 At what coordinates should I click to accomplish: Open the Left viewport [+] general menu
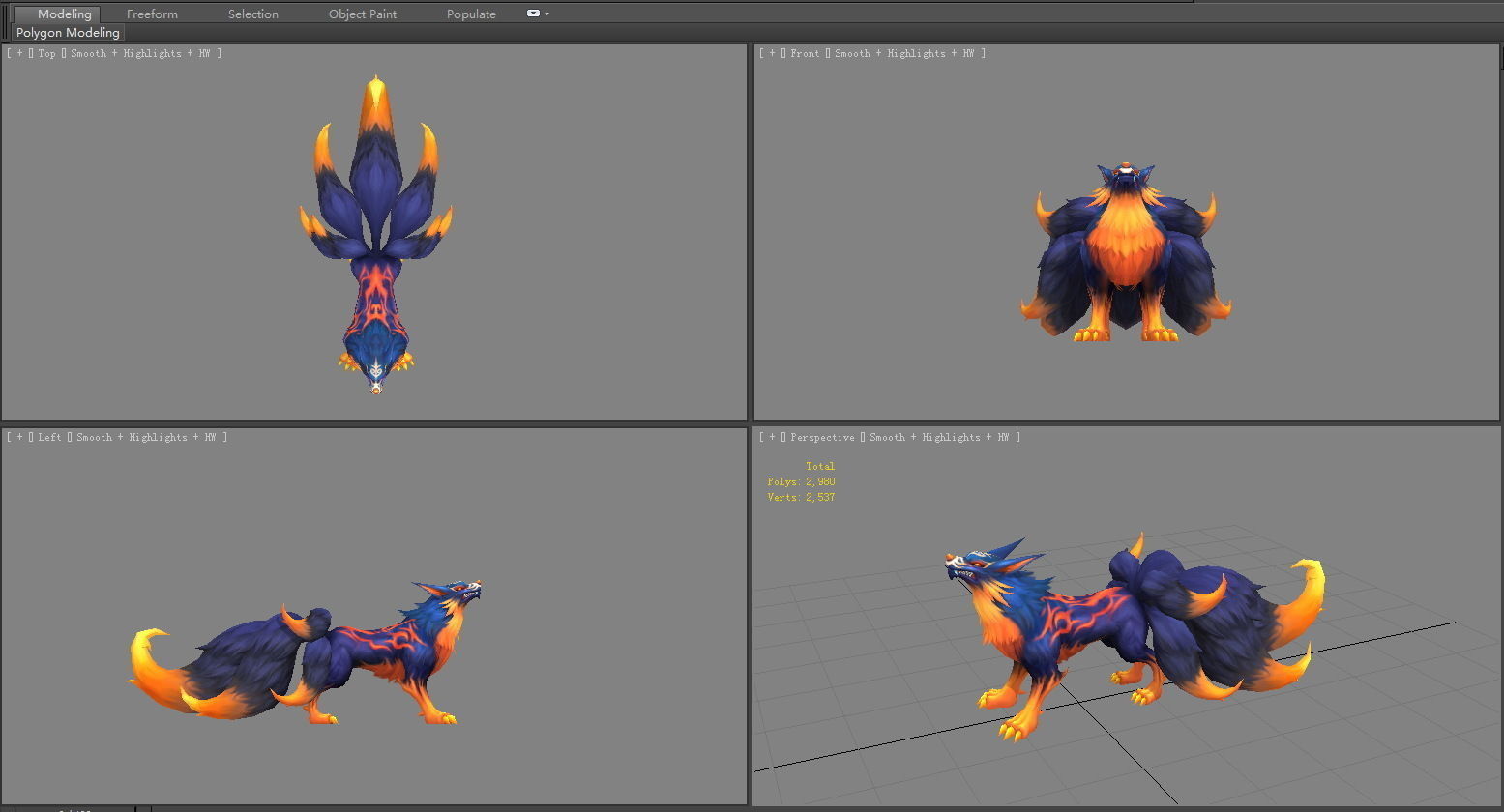19,437
